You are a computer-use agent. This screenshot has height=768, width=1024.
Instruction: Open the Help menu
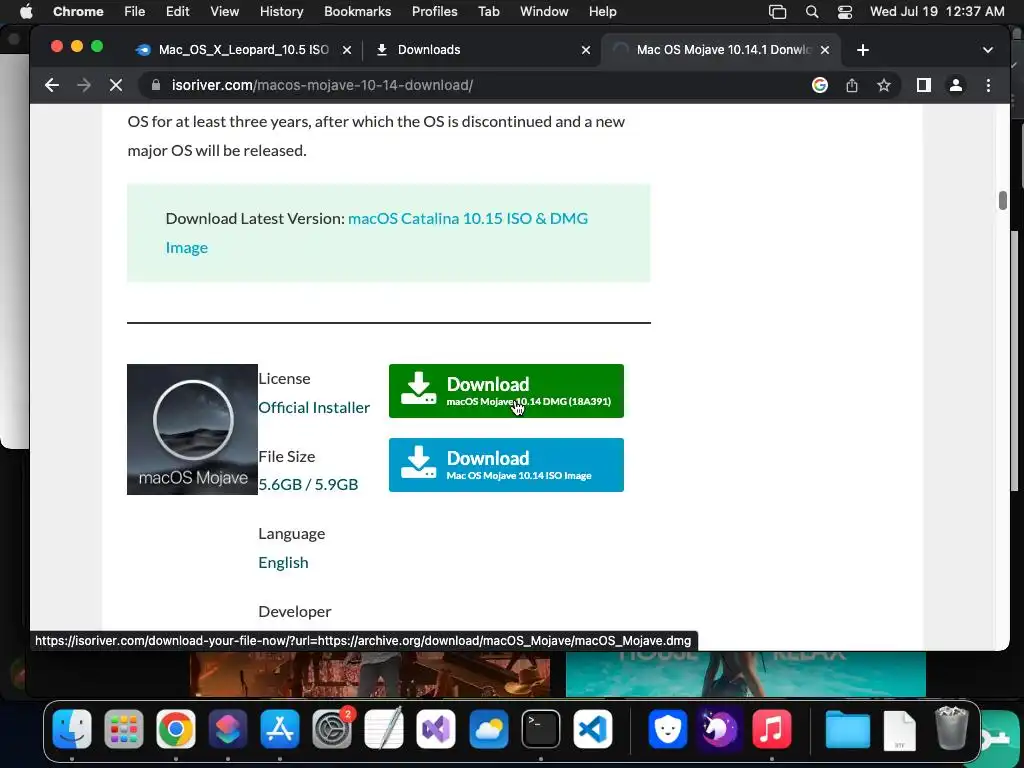pyautogui.click(x=602, y=12)
